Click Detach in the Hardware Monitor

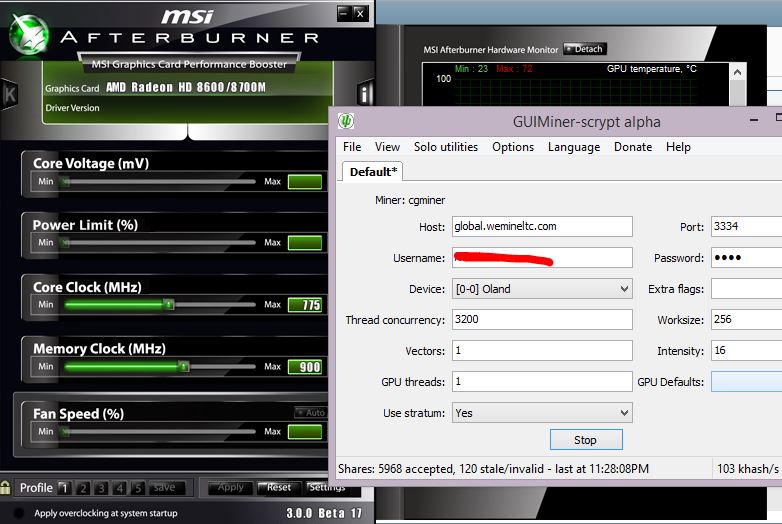585,49
